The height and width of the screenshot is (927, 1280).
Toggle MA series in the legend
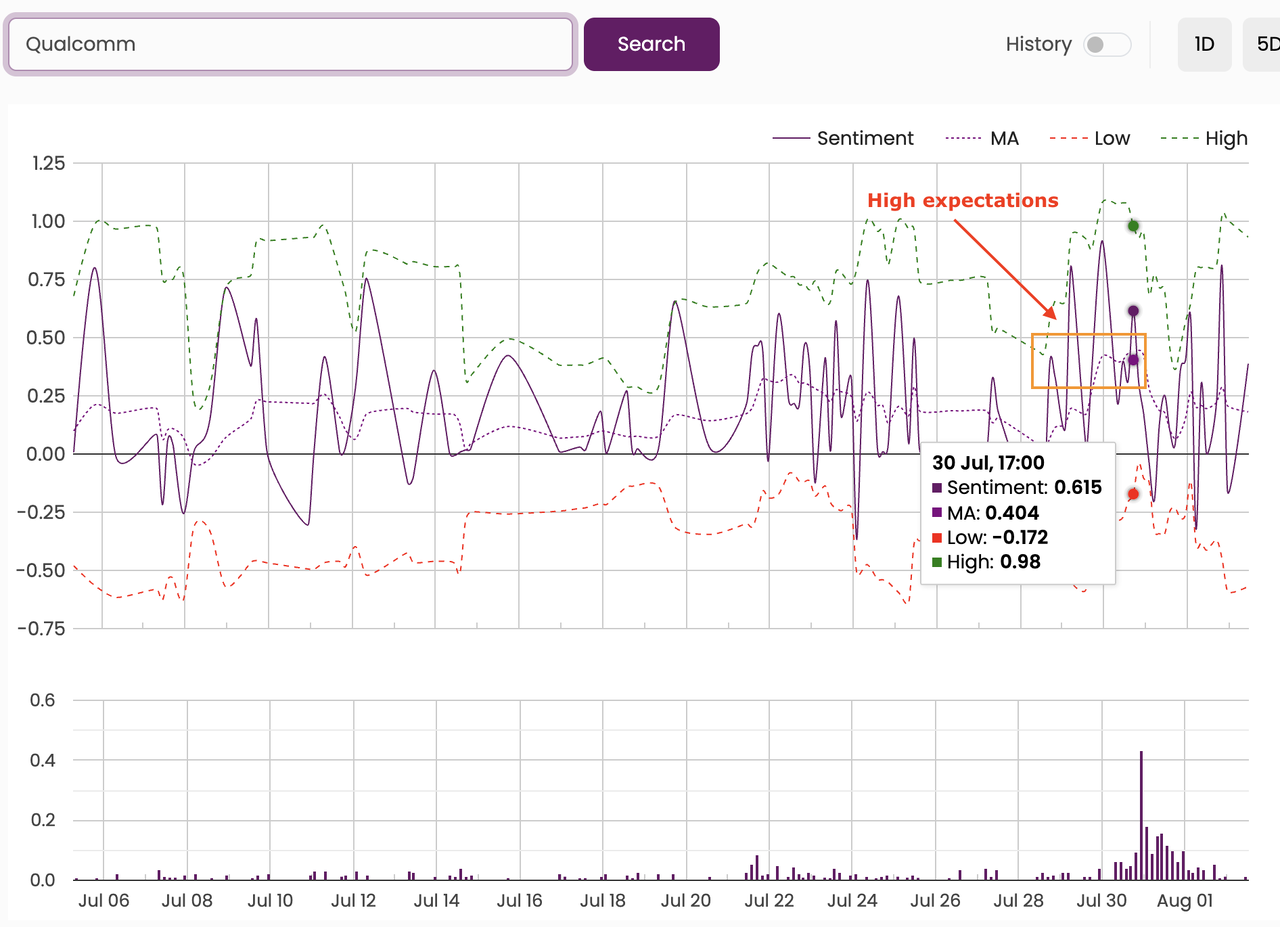click(982, 139)
